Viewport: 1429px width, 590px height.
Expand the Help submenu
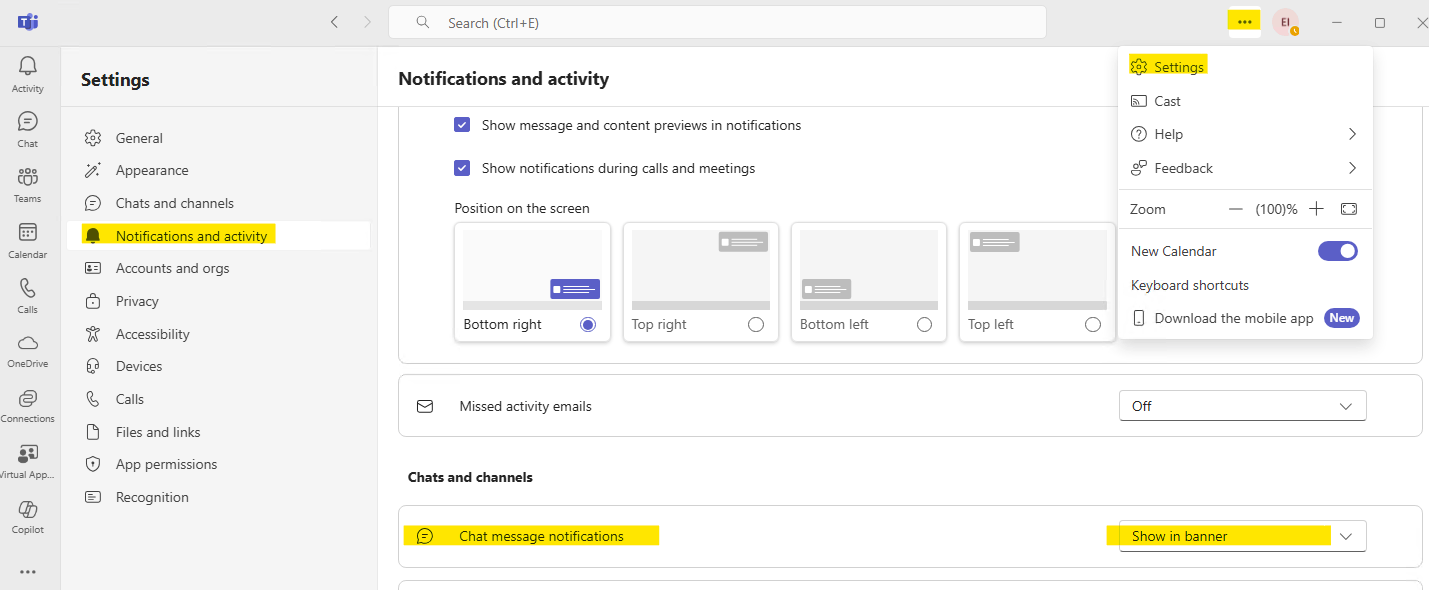(1352, 134)
